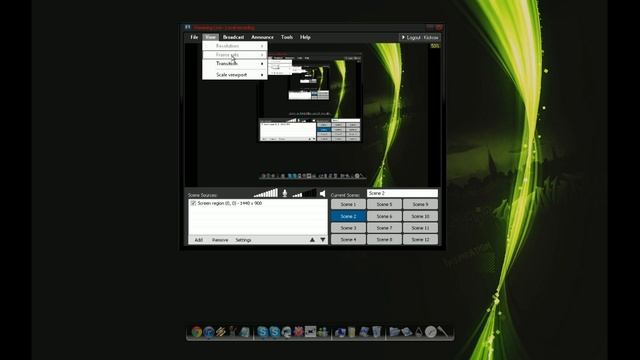Switch to Scene 3

pos(348,228)
